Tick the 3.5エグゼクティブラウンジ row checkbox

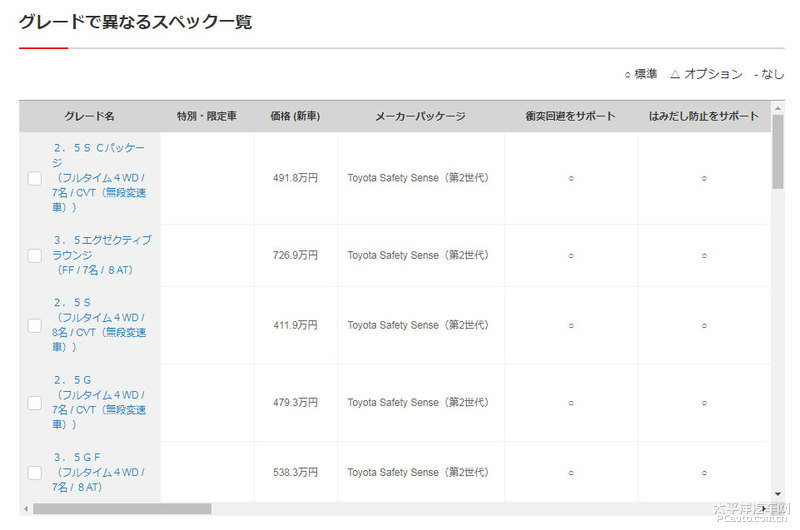34,255
